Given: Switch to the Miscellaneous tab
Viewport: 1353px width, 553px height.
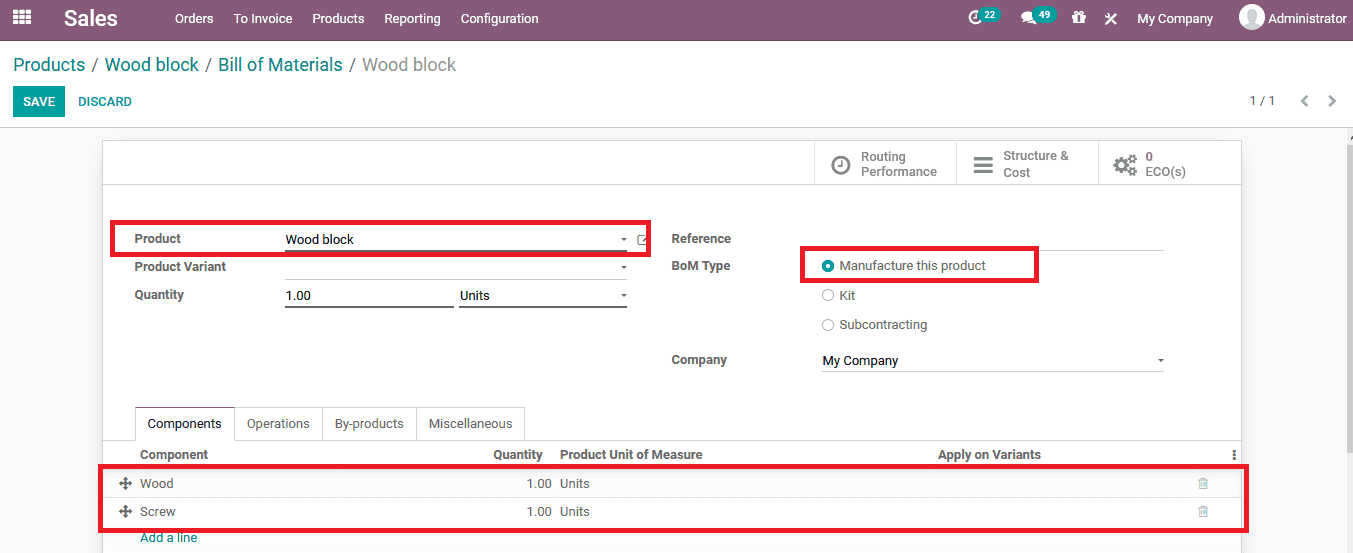Looking at the screenshot, I should tap(470, 424).
